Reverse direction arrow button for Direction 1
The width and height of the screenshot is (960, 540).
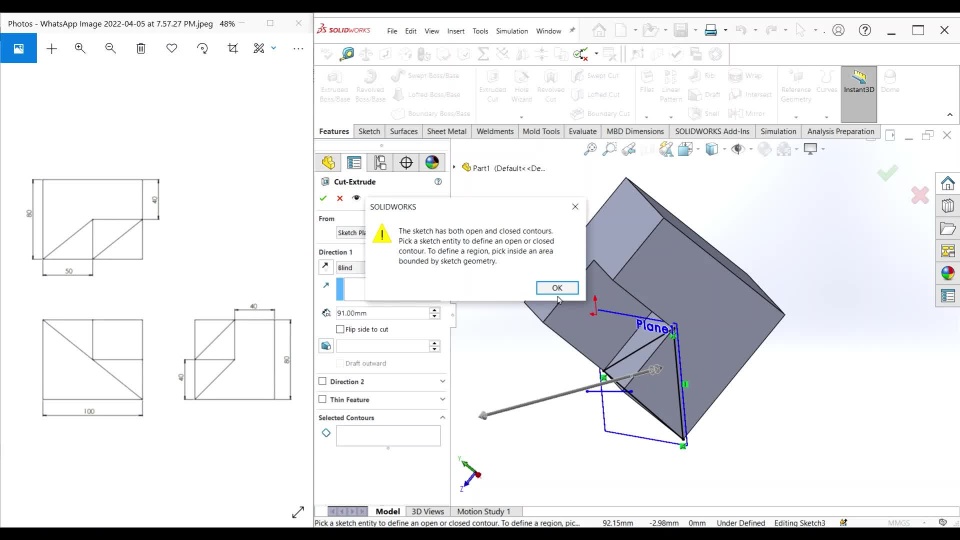(326, 267)
